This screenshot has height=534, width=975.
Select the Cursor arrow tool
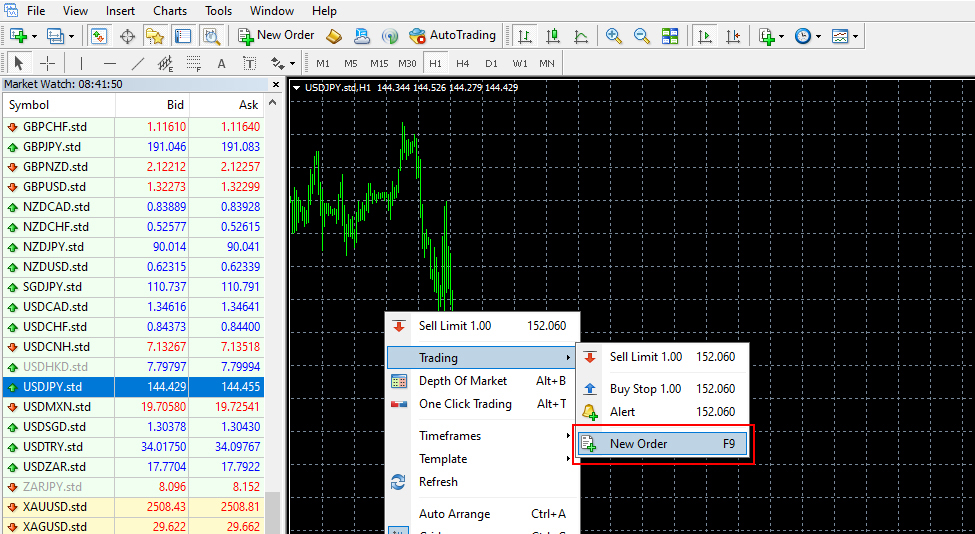pyautogui.click(x=19, y=63)
